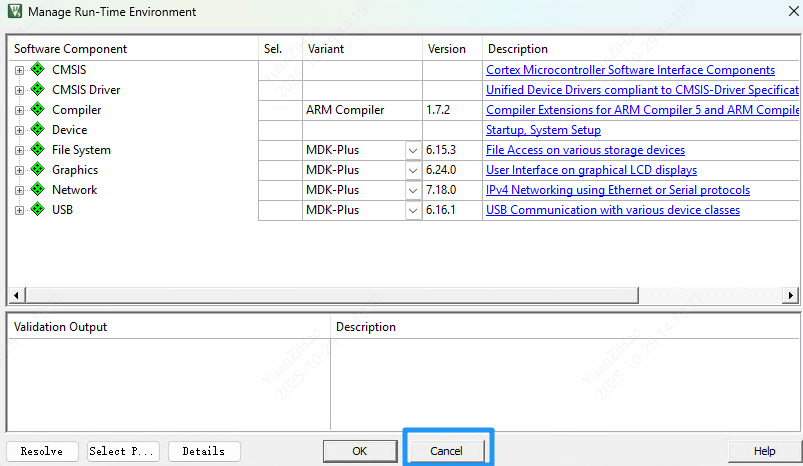Click the Cancel button
The height and width of the screenshot is (466, 803).
(446, 451)
